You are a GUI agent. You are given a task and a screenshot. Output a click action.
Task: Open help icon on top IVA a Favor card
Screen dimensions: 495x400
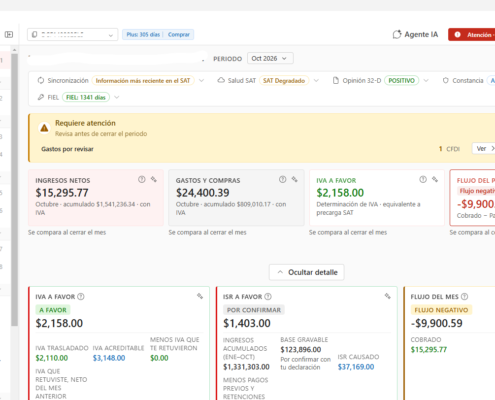(423, 179)
